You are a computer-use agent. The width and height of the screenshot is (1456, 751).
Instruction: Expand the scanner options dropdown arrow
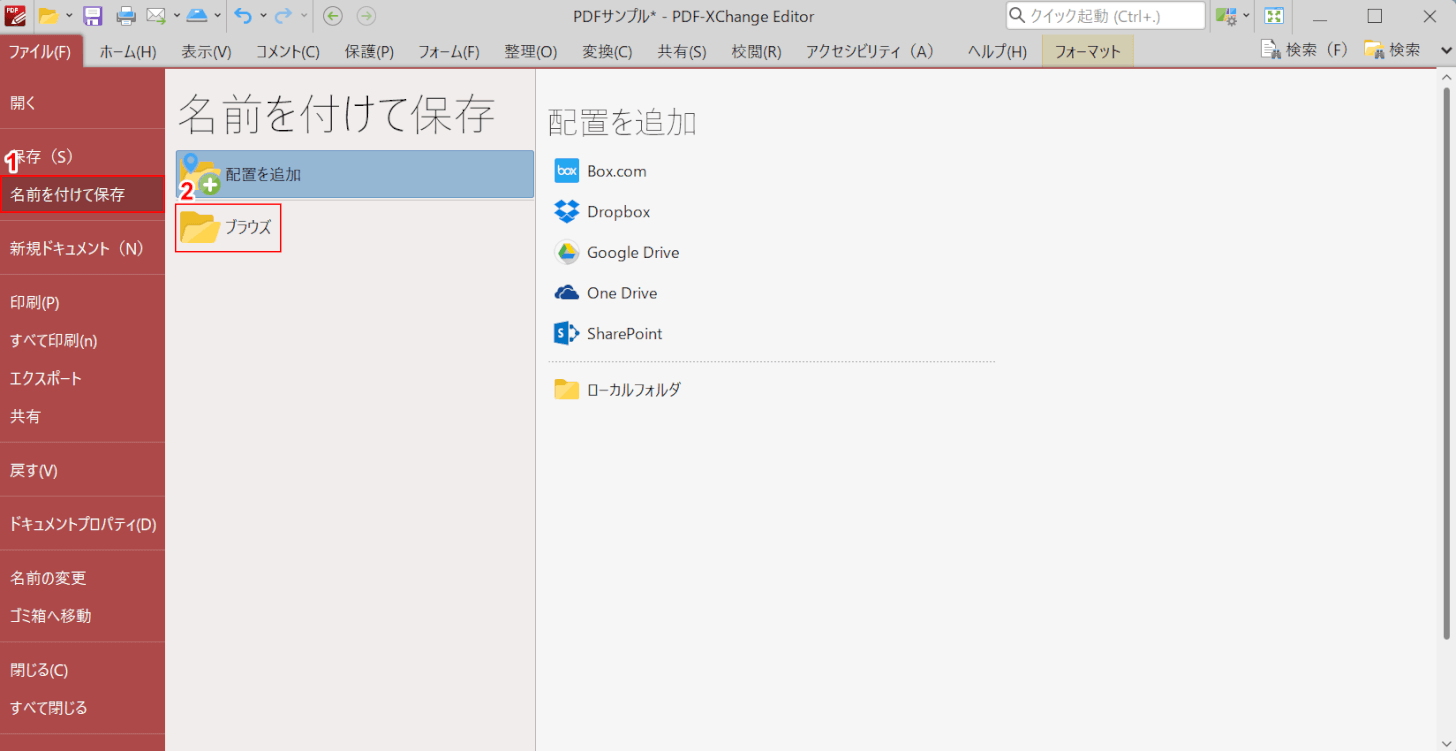(216, 16)
